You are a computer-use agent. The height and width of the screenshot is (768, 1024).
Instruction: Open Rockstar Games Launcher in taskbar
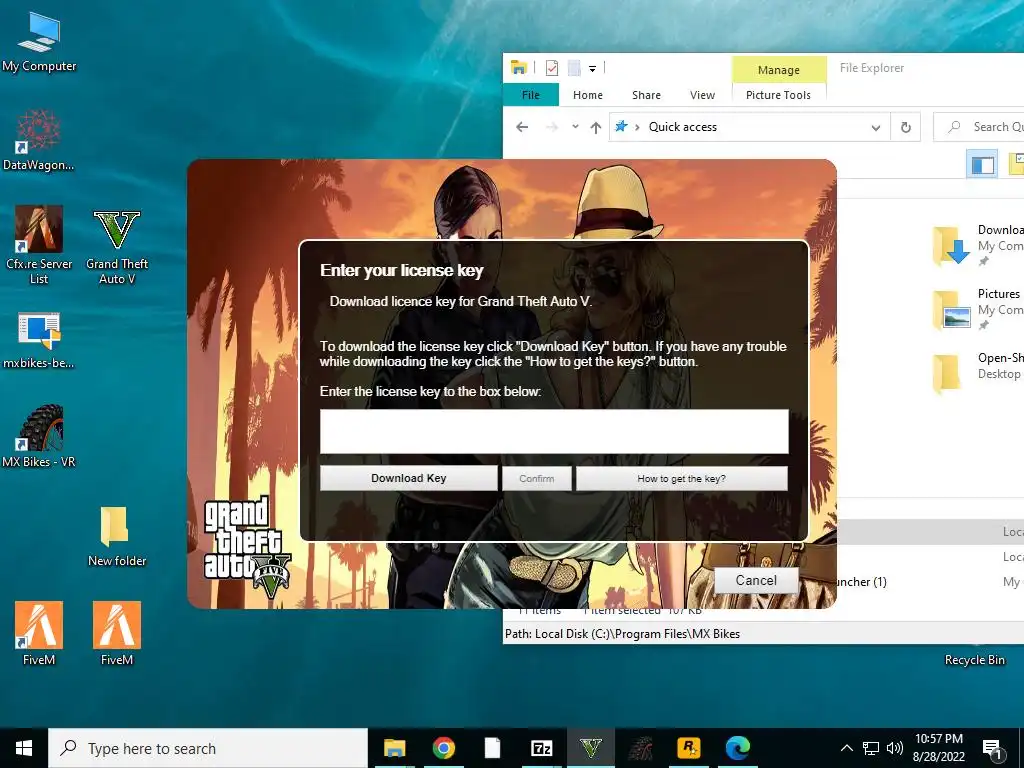[689, 748]
